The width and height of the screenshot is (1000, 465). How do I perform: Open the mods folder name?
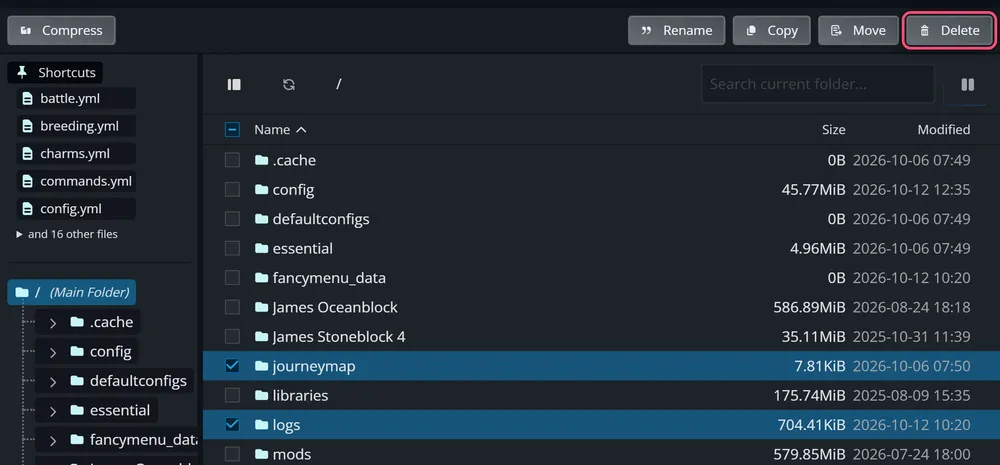(291, 454)
